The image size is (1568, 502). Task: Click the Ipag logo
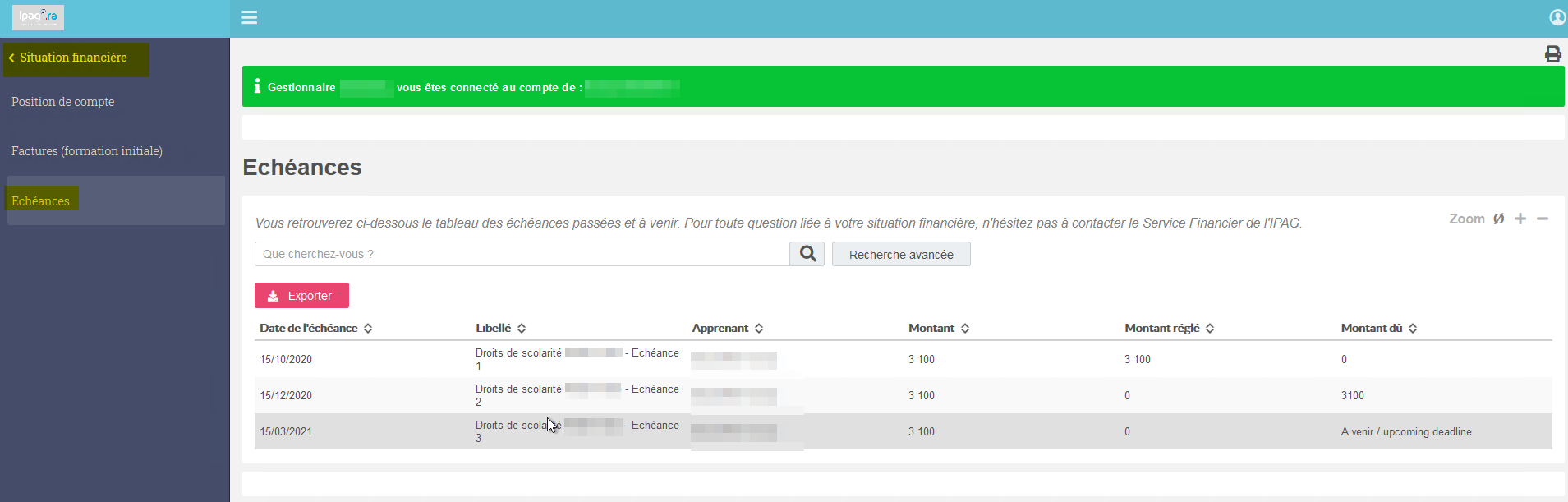tap(38, 17)
